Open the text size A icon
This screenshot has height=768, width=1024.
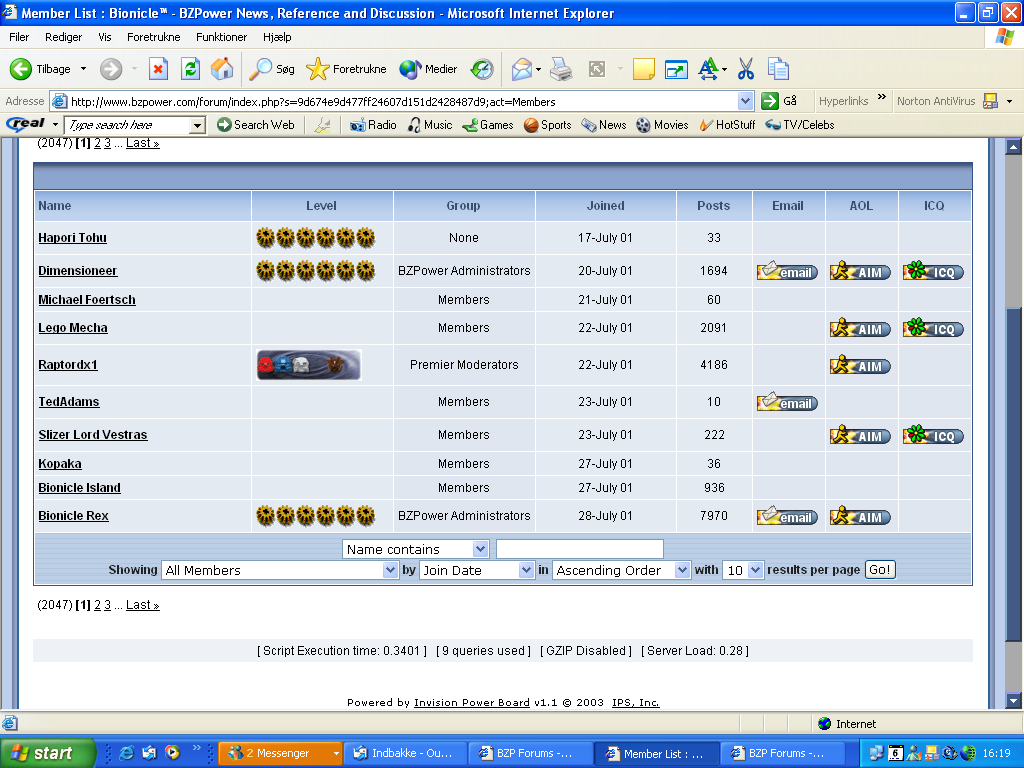click(x=709, y=69)
